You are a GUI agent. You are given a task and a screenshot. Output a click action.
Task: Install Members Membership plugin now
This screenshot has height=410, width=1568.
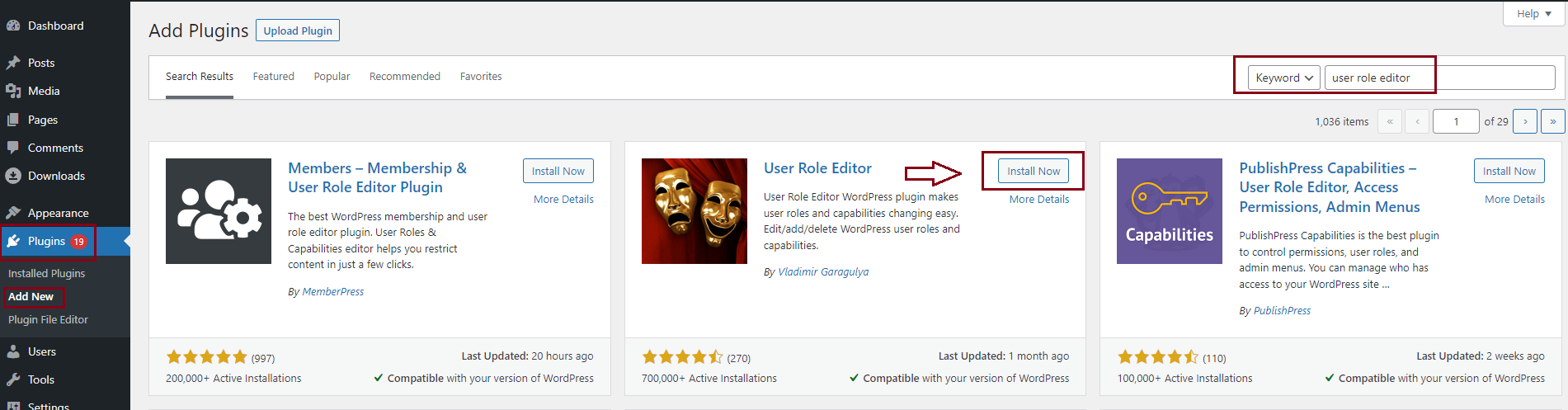[558, 171]
